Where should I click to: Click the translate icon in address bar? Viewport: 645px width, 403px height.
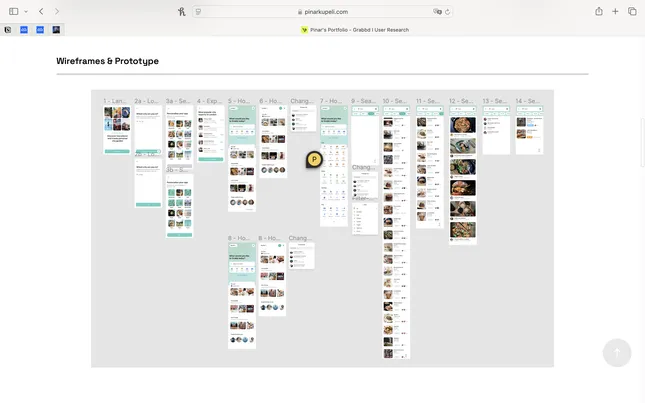[437, 12]
